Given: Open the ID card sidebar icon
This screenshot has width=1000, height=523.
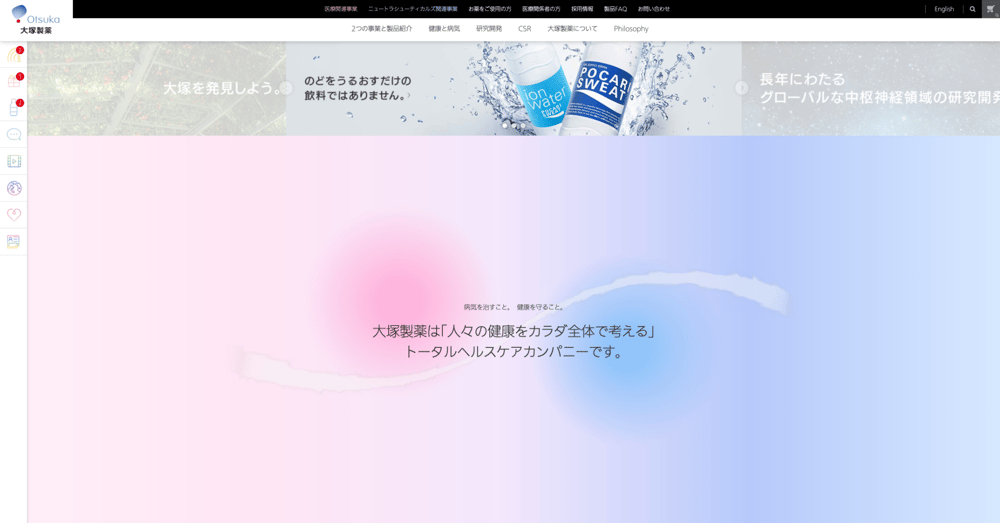Looking at the screenshot, I should click(13, 242).
